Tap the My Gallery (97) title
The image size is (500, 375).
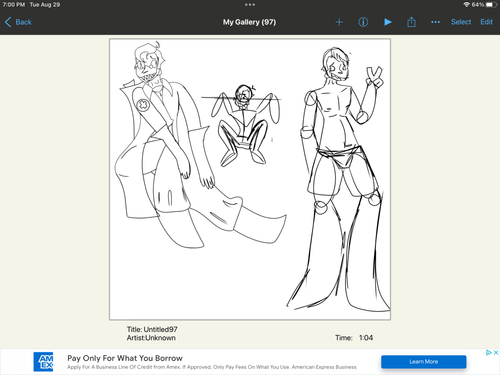tap(249, 22)
